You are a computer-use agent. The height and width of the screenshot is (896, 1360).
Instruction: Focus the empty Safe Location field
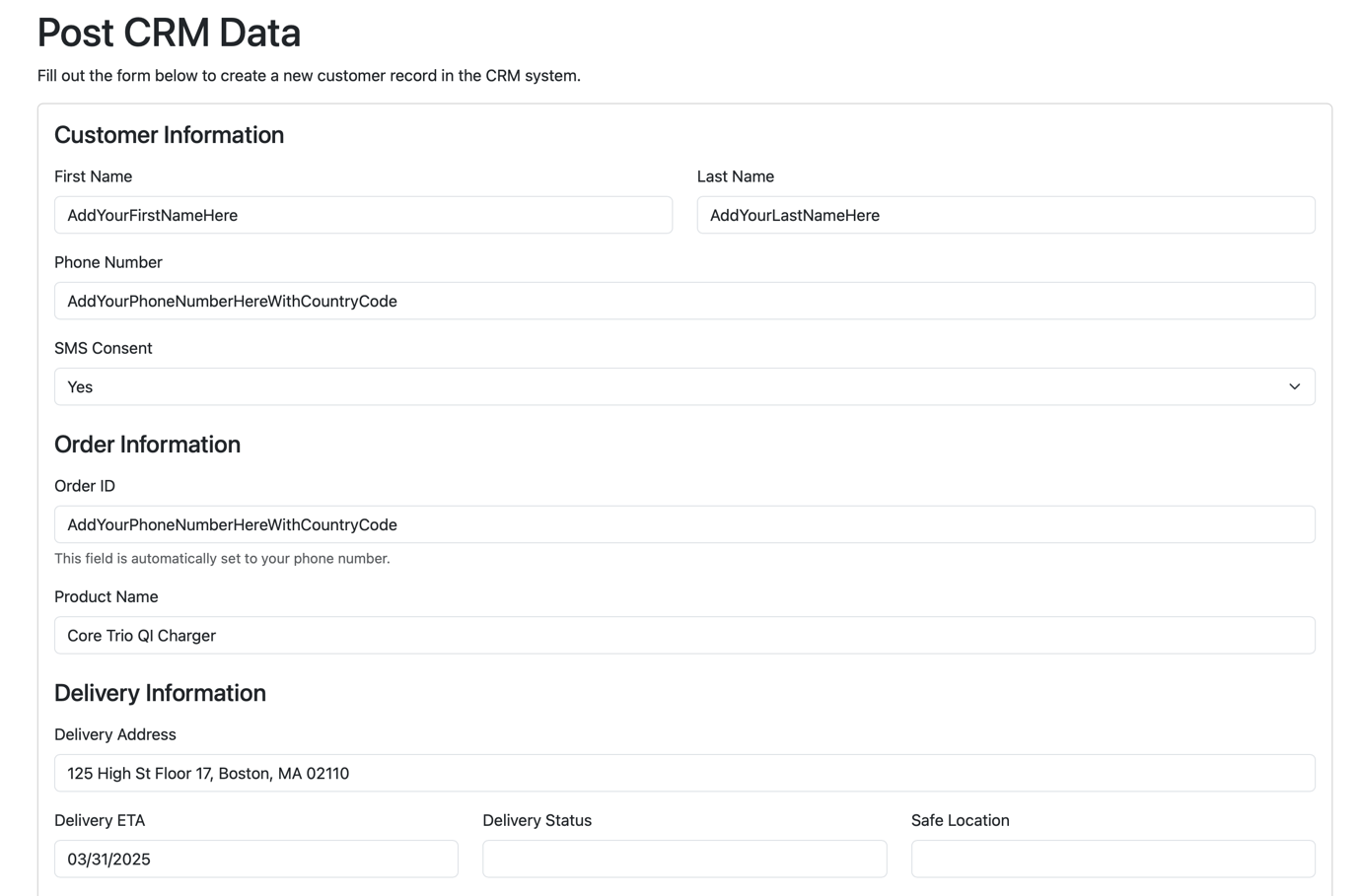click(x=1112, y=860)
